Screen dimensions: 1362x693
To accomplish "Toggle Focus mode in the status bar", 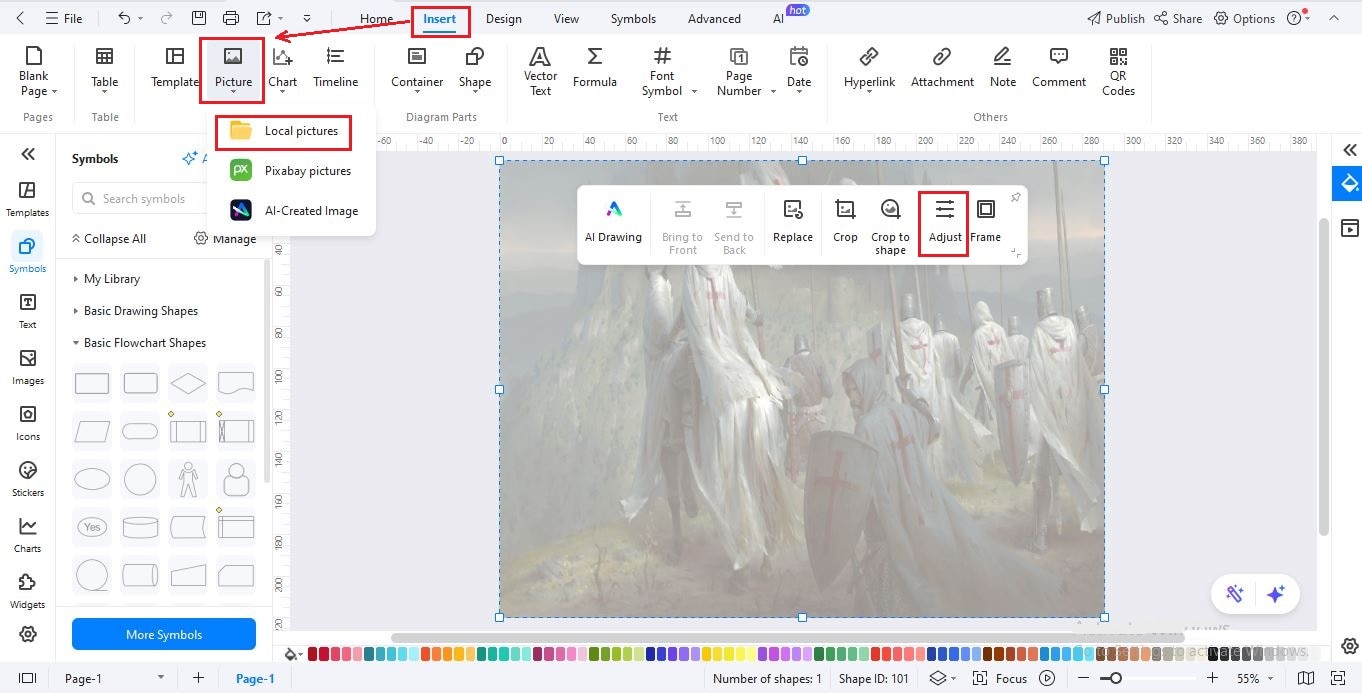I will (1000, 678).
